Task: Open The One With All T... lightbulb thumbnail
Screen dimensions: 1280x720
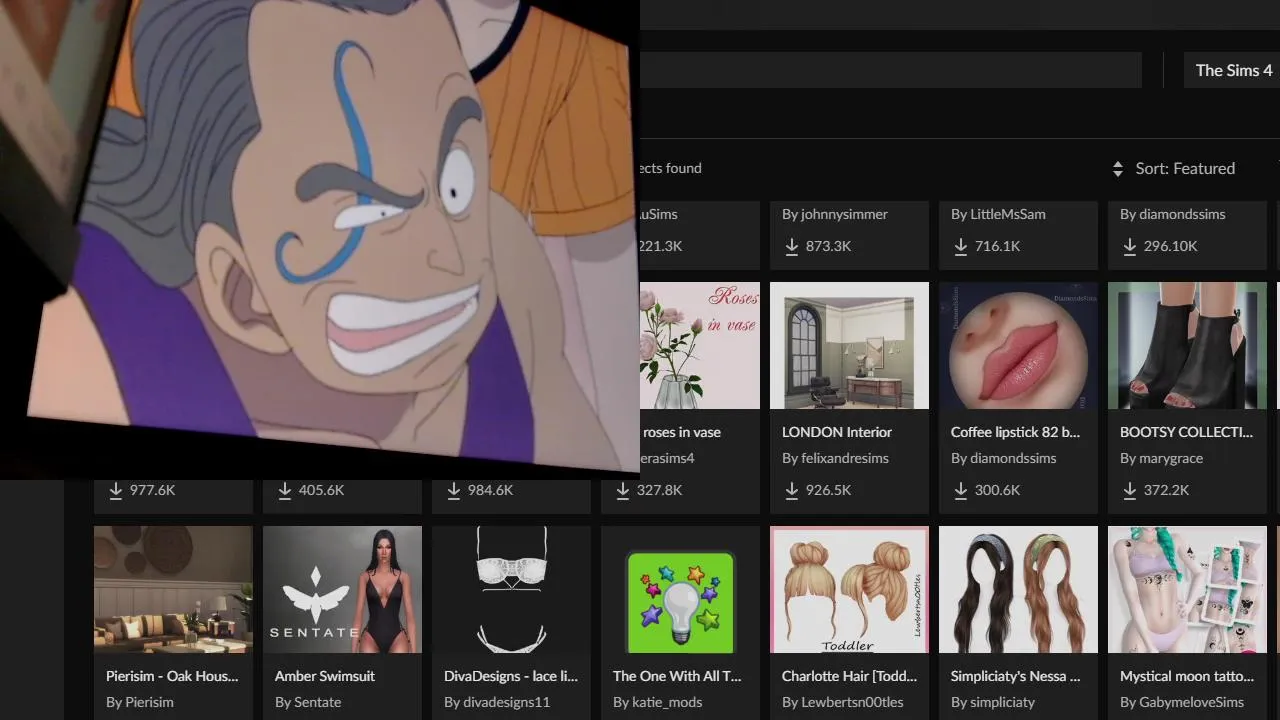Action: [x=680, y=589]
